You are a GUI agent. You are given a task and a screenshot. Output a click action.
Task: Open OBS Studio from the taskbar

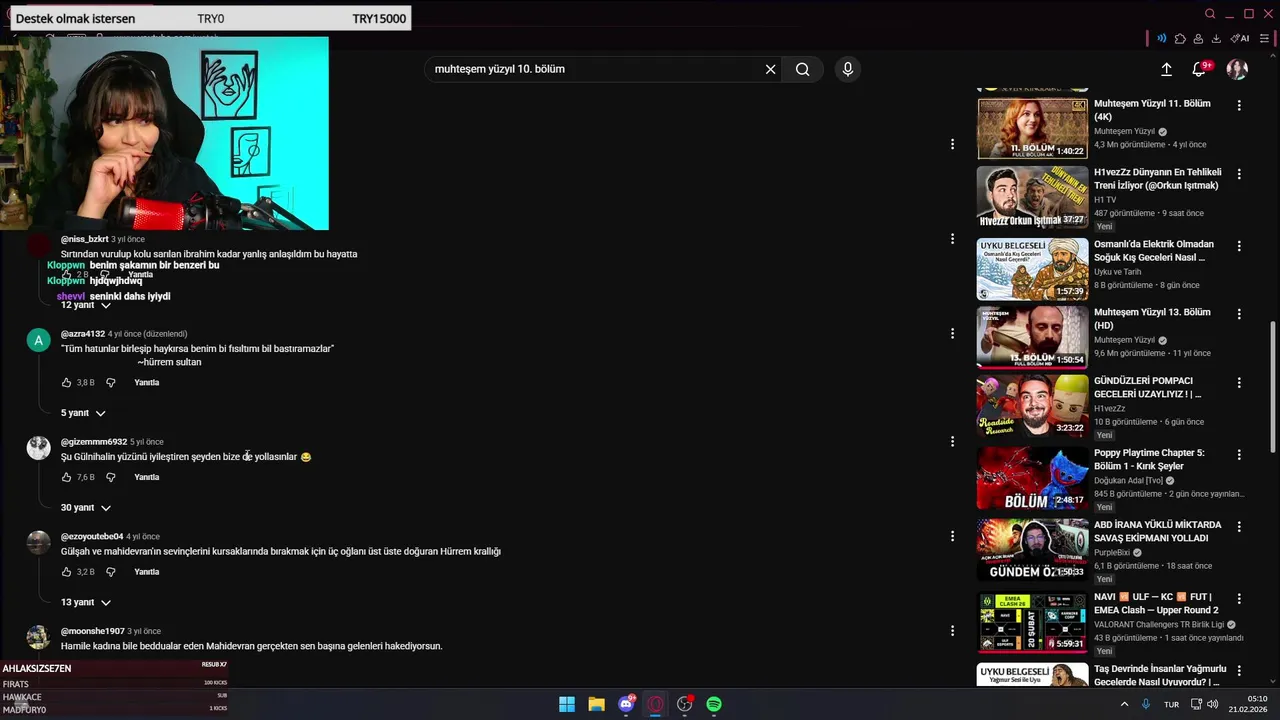tap(685, 704)
